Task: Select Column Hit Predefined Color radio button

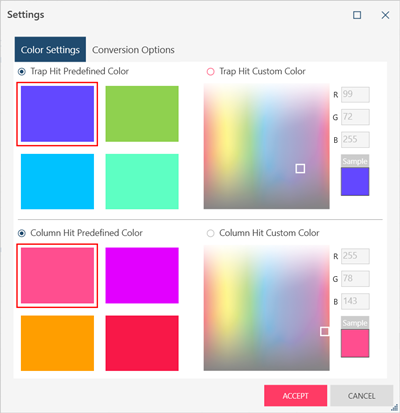Action: coord(22,233)
